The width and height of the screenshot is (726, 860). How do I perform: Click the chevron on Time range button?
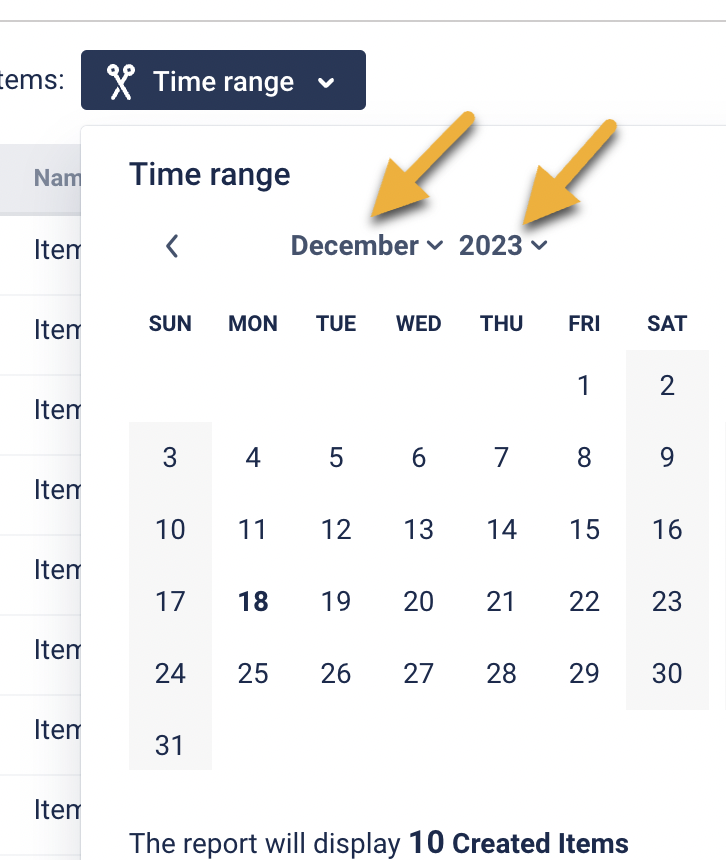(326, 82)
